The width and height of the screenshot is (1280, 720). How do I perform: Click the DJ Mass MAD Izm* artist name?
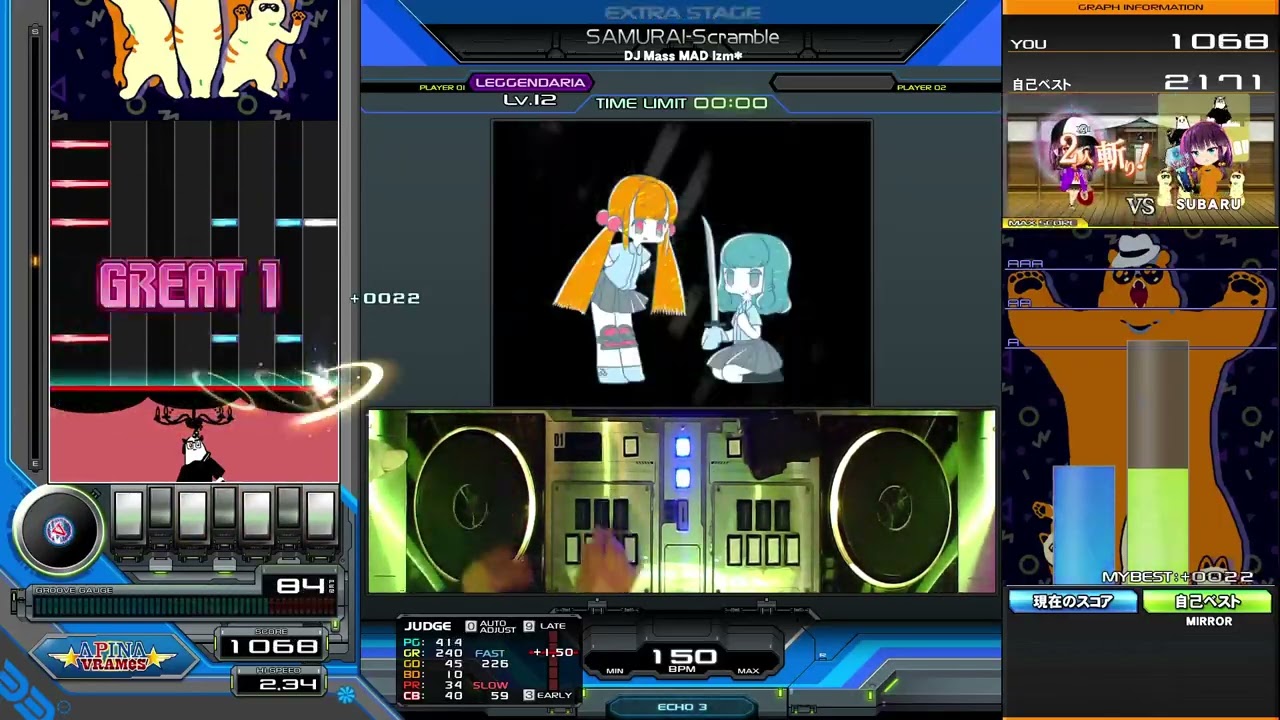click(x=682, y=55)
